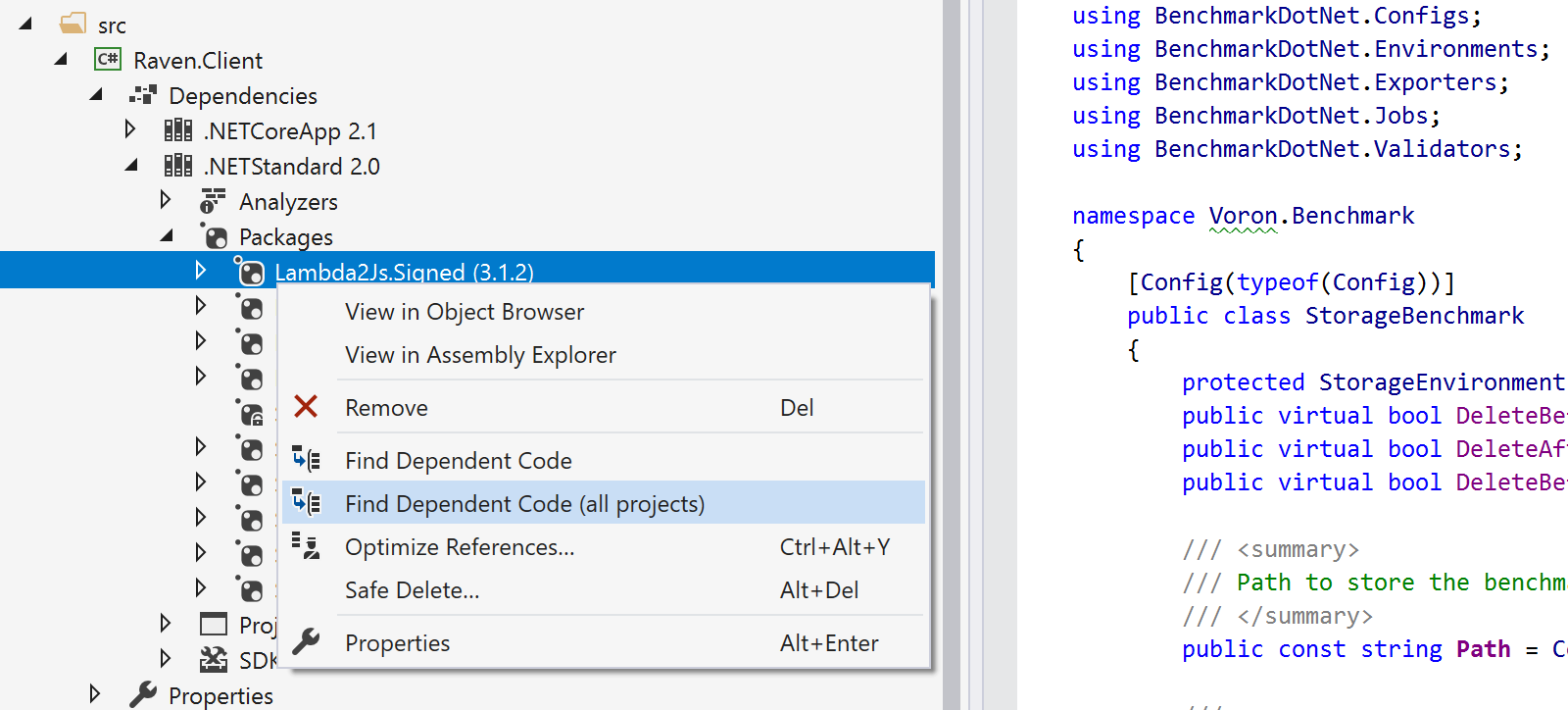
Task: Choose View in Assembly Explorer
Action: point(604,355)
